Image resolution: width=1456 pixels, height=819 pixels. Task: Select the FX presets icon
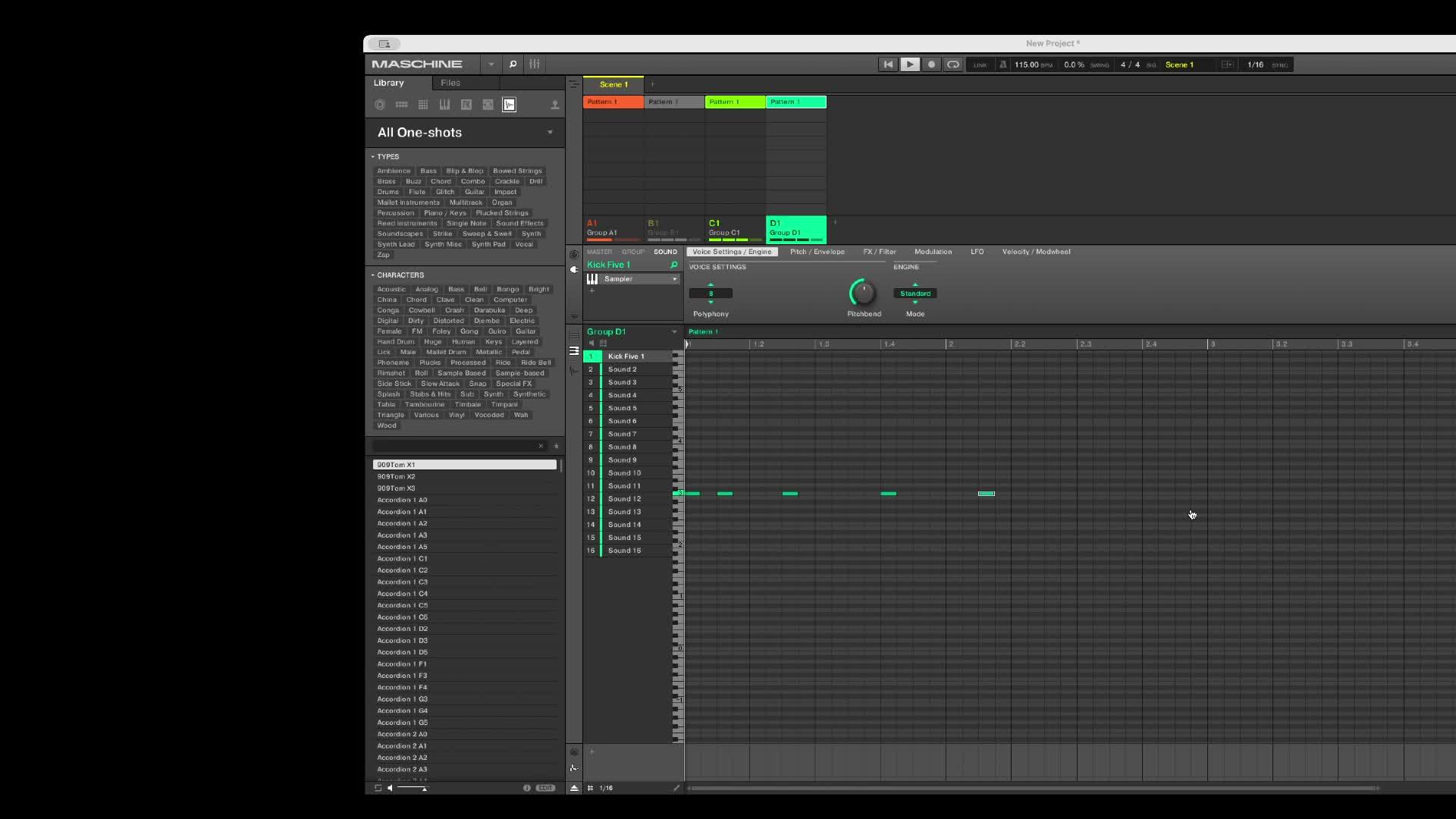pos(466,105)
